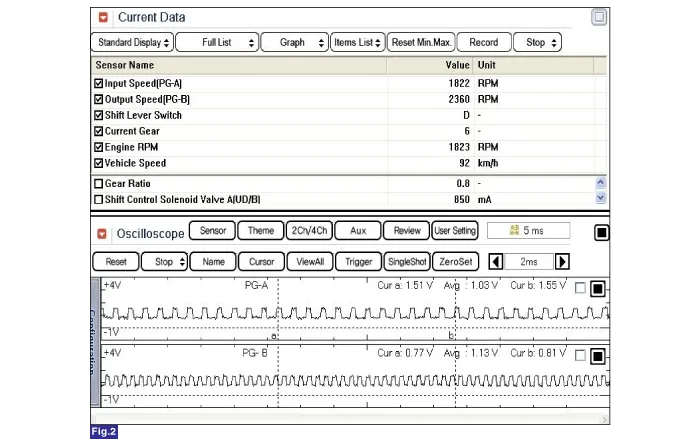Screen dimensions: 700x442
Task: Uncheck the Input Speed(PG-A) sensor
Action: (x=98, y=83)
